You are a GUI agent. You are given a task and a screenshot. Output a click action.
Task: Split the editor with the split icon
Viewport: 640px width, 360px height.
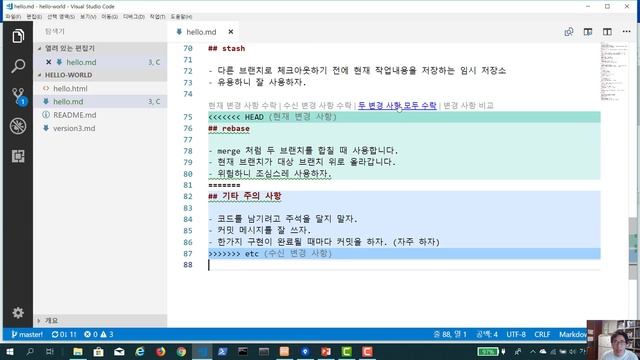tap(607, 32)
